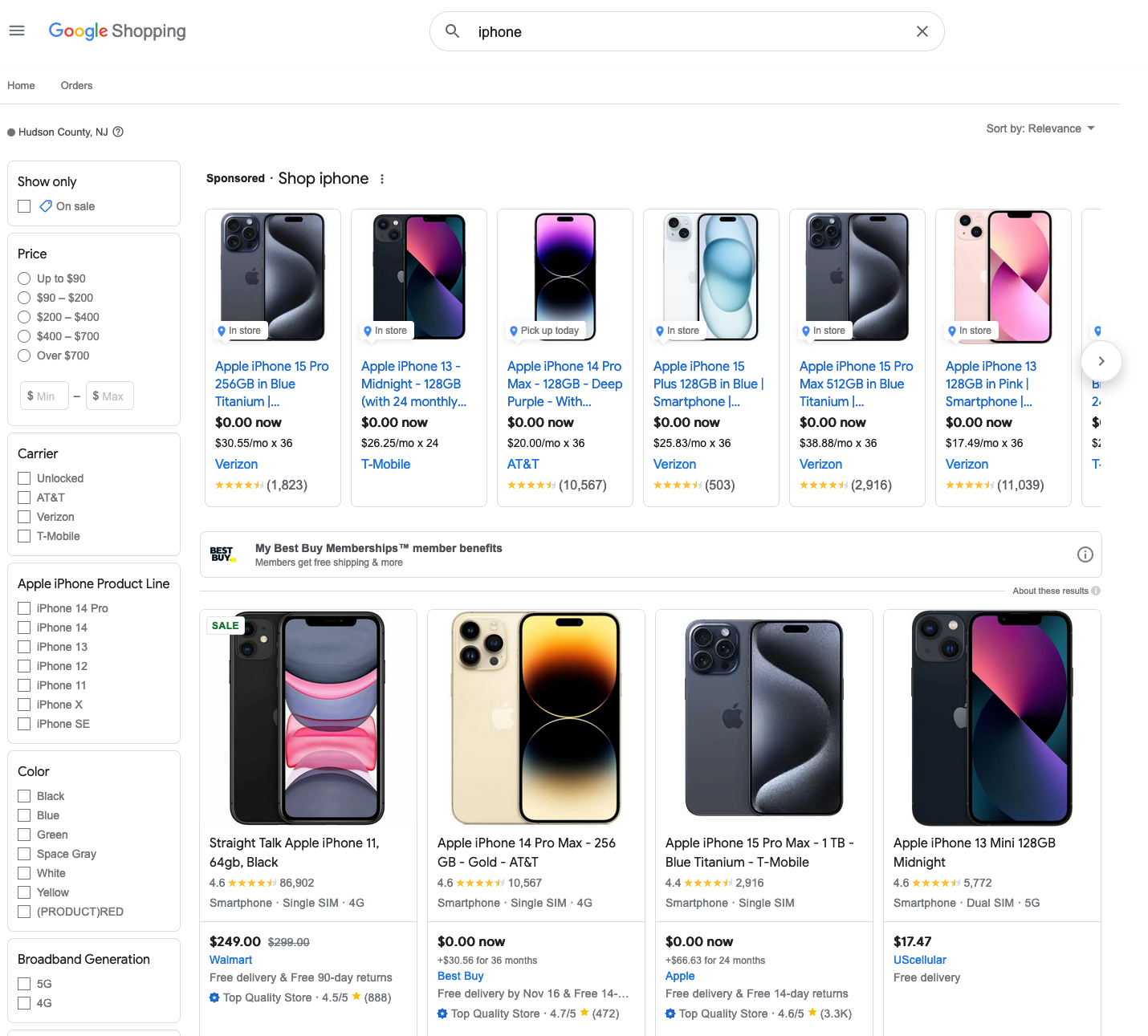Show next sponsored products with arrow
The width and height of the screenshot is (1148, 1036).
1101,361
